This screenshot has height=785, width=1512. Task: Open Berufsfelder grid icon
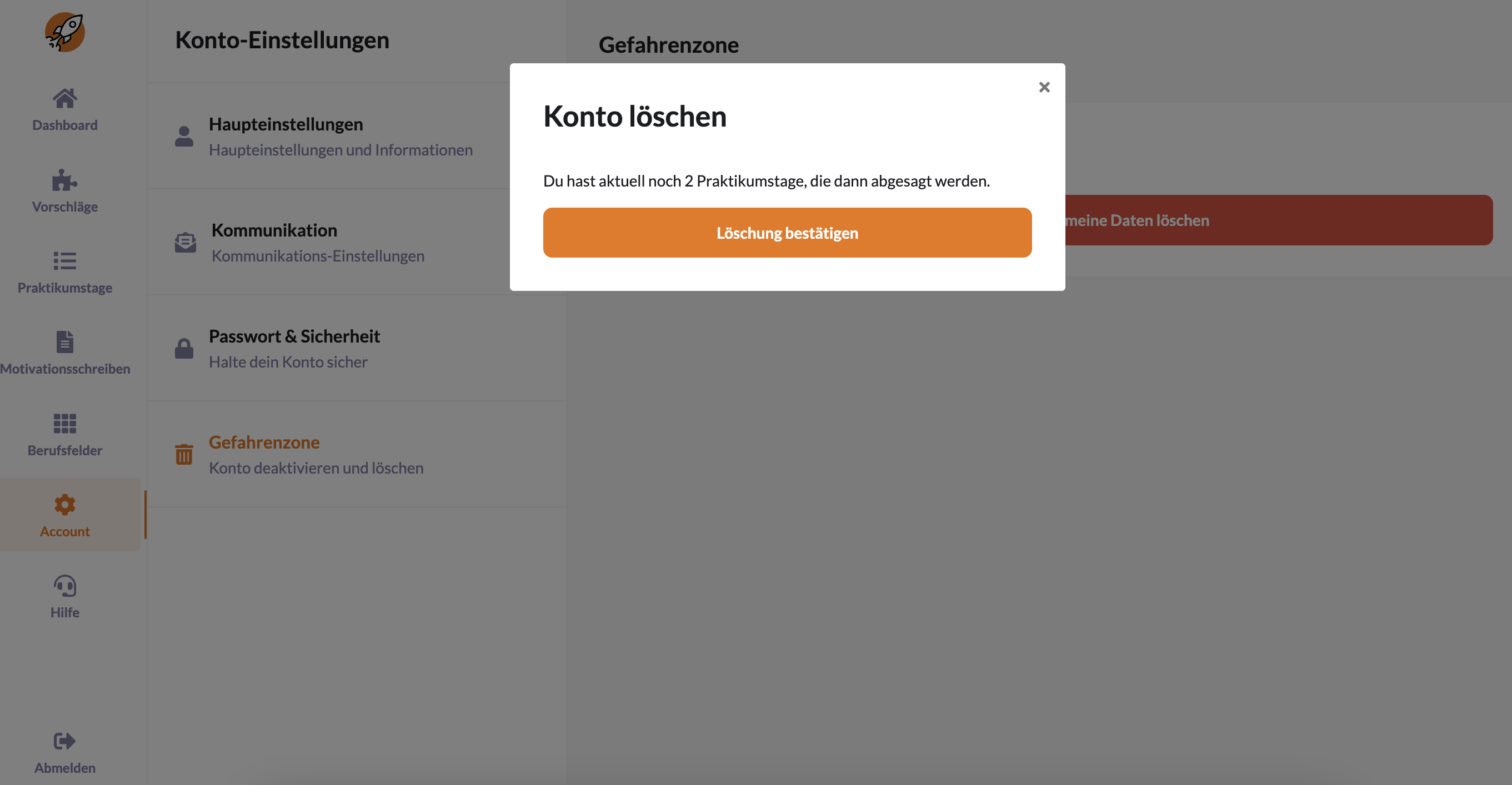pyautogui.click(x=64, y=423)
